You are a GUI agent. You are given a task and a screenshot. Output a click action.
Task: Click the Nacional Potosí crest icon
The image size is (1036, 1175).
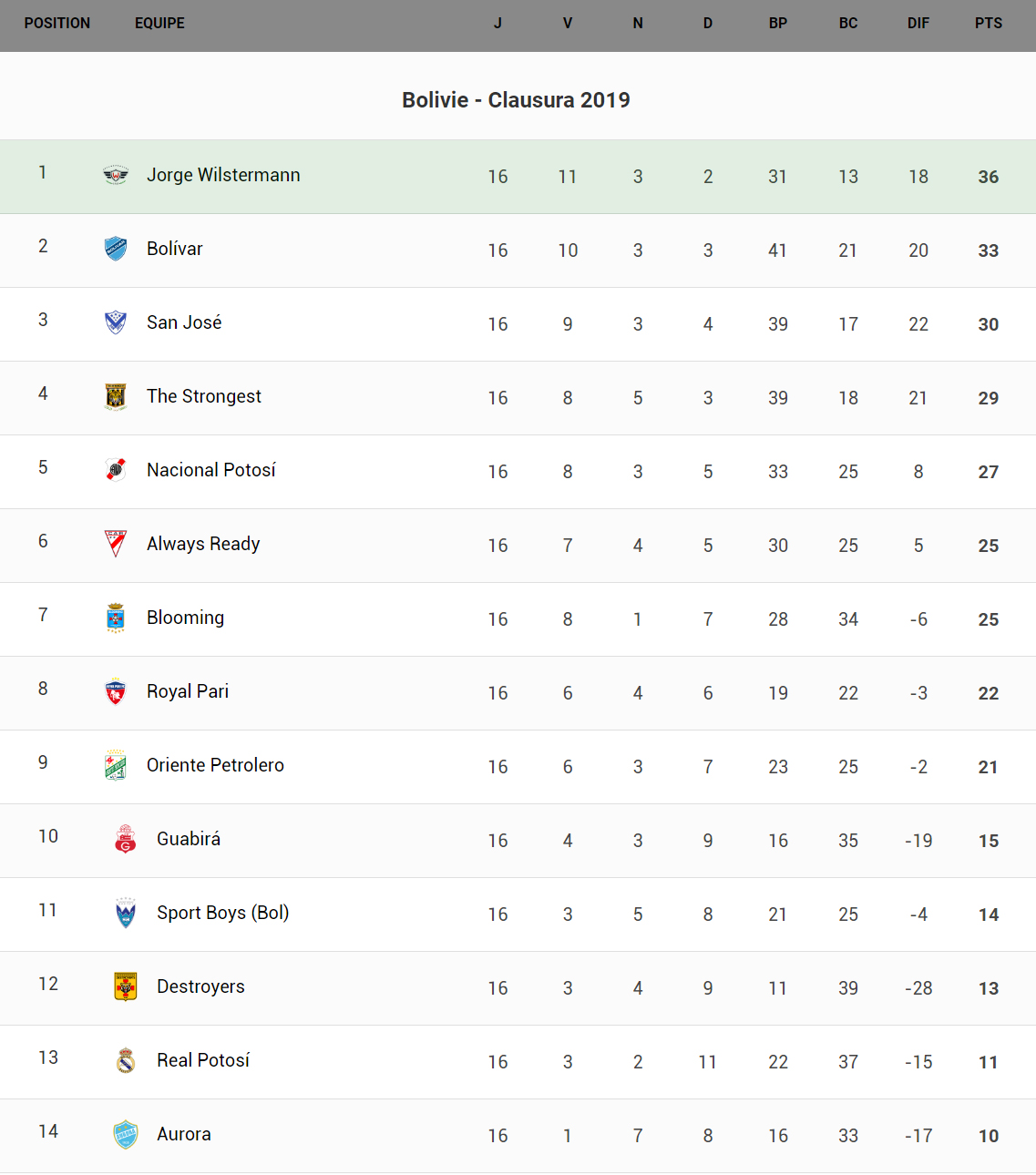coord(116,470)
